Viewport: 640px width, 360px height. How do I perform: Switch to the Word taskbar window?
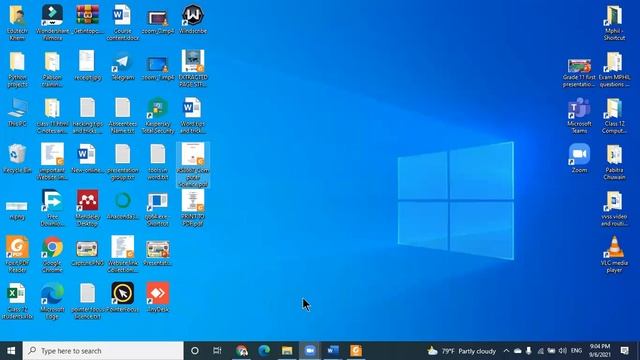333,351
